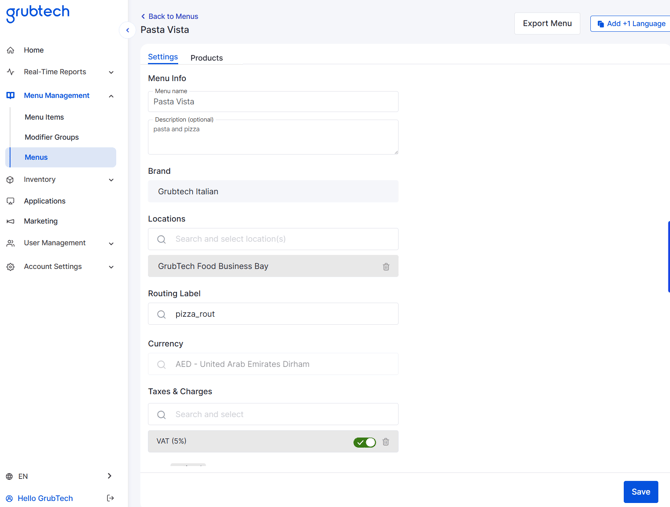This screenshot has height=507, width=670.
Task: Select the Settings tab
Action: (x=163, y=57)
